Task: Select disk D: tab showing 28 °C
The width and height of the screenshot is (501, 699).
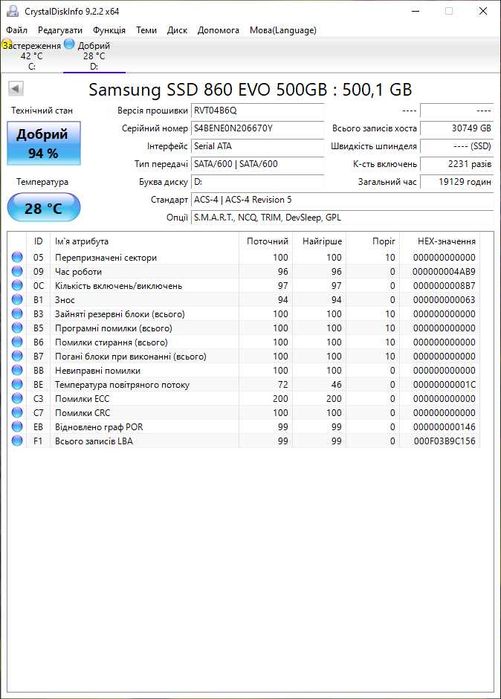Action: click(x=94, y=56)
